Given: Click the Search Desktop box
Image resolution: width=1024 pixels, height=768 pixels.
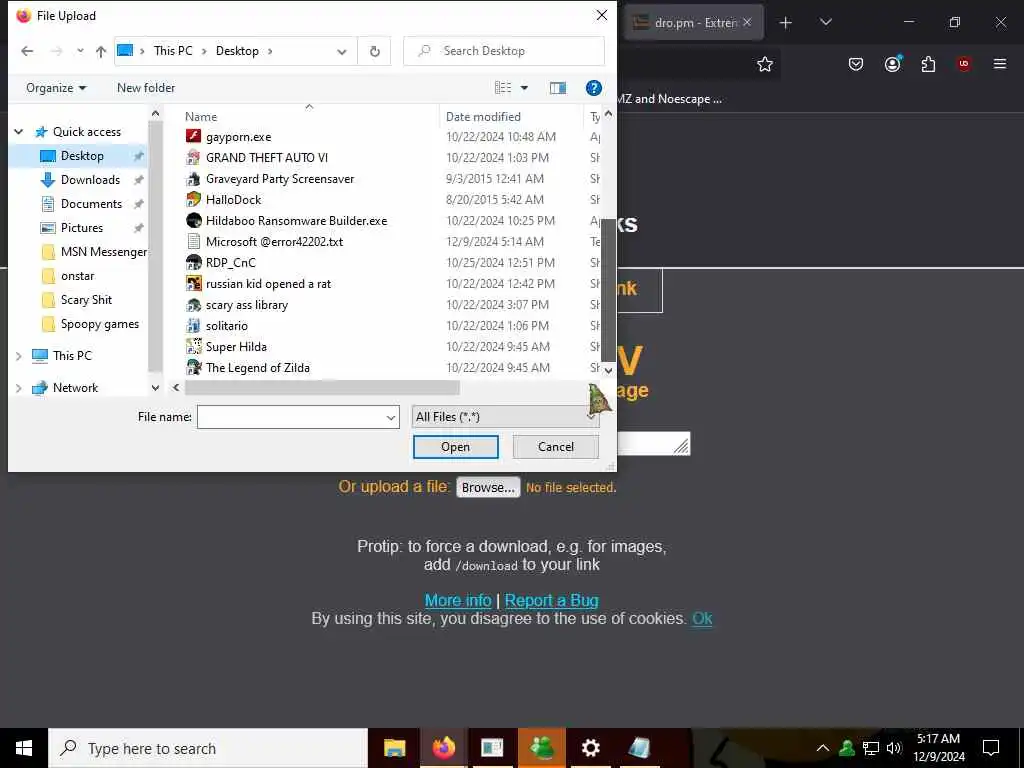Looking at the screenshot, I should [x=504, y=51].
